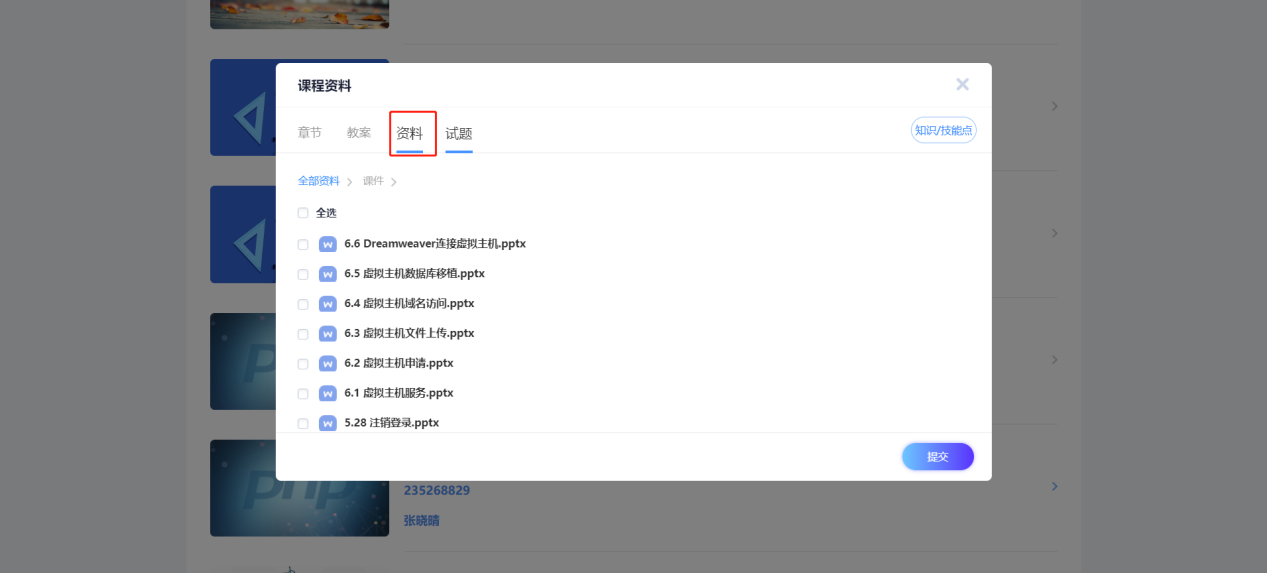
Task: Click the chevron after 全部资料 breadcrumb
Action: (350, 182)
